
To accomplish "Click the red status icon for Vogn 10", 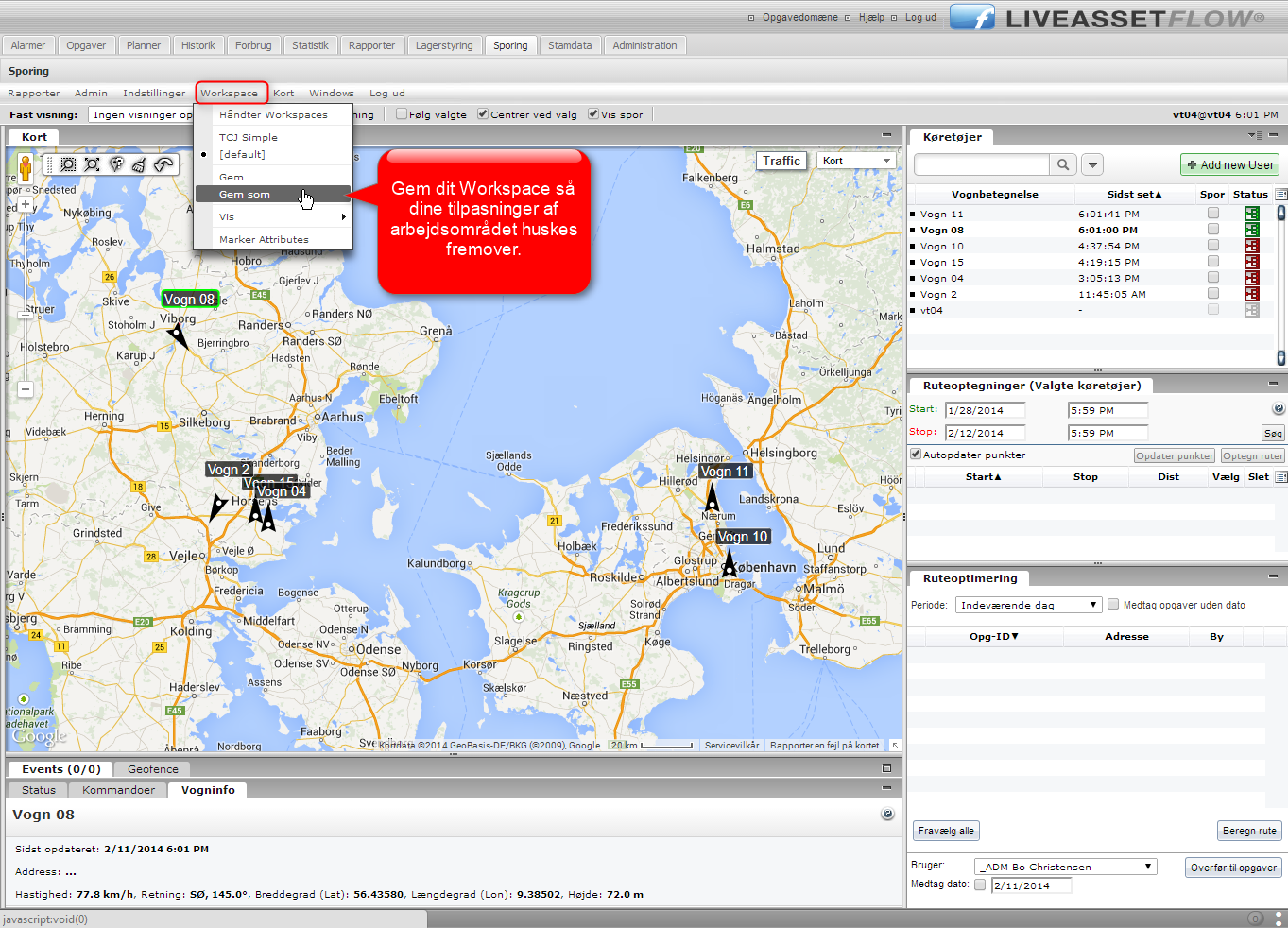I will pyautogui.click(x=1251, y=247).
